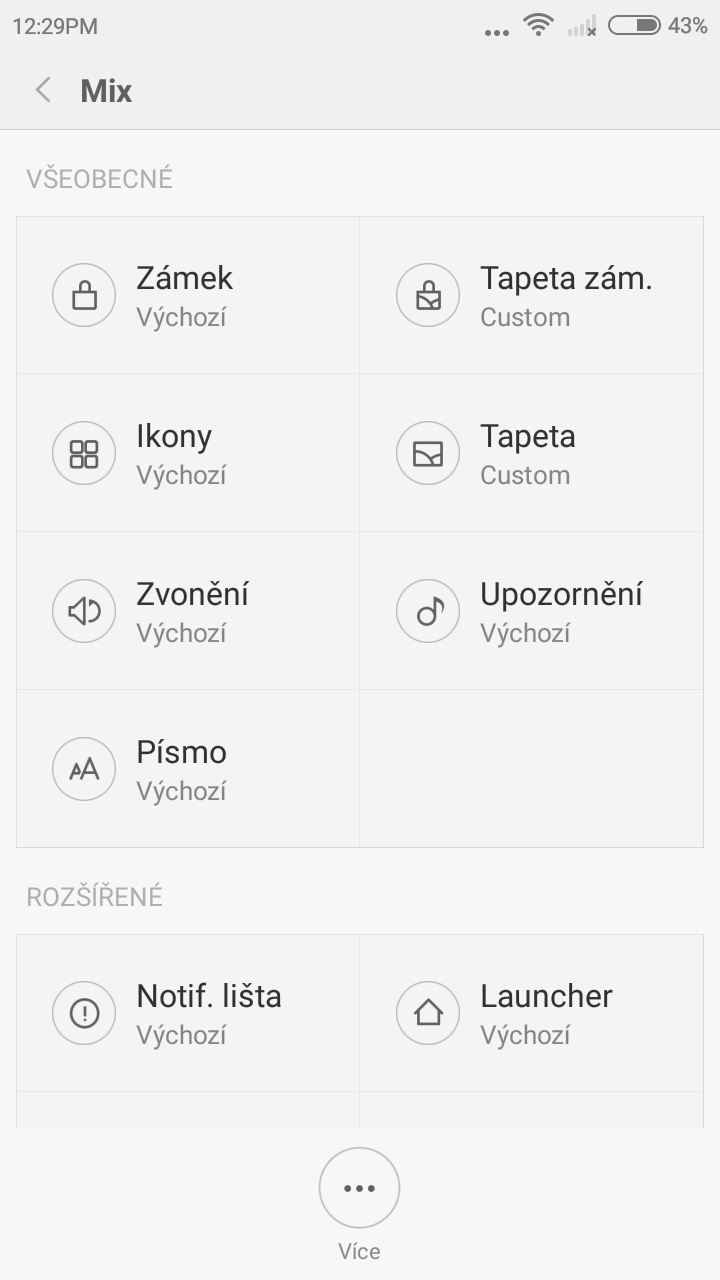
Task: Open the Ikony setting label
Action: [x=174, y=437]
